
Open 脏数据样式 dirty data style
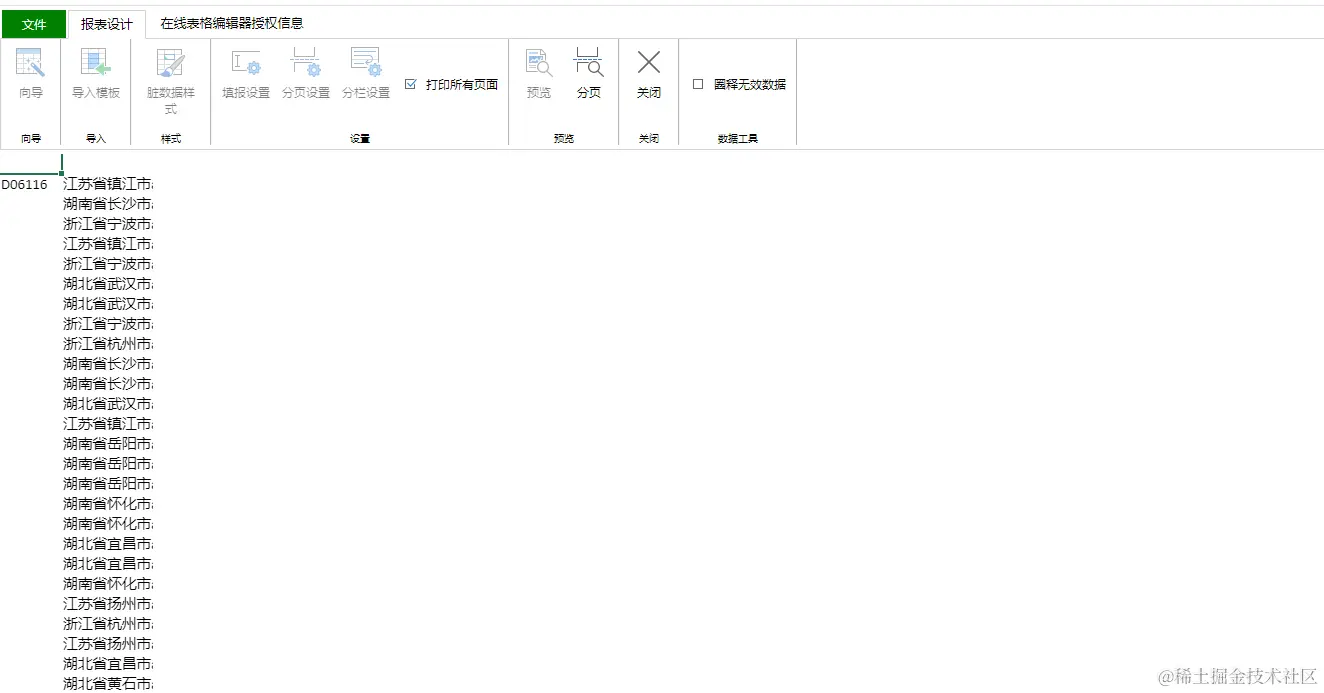point(171,80)
